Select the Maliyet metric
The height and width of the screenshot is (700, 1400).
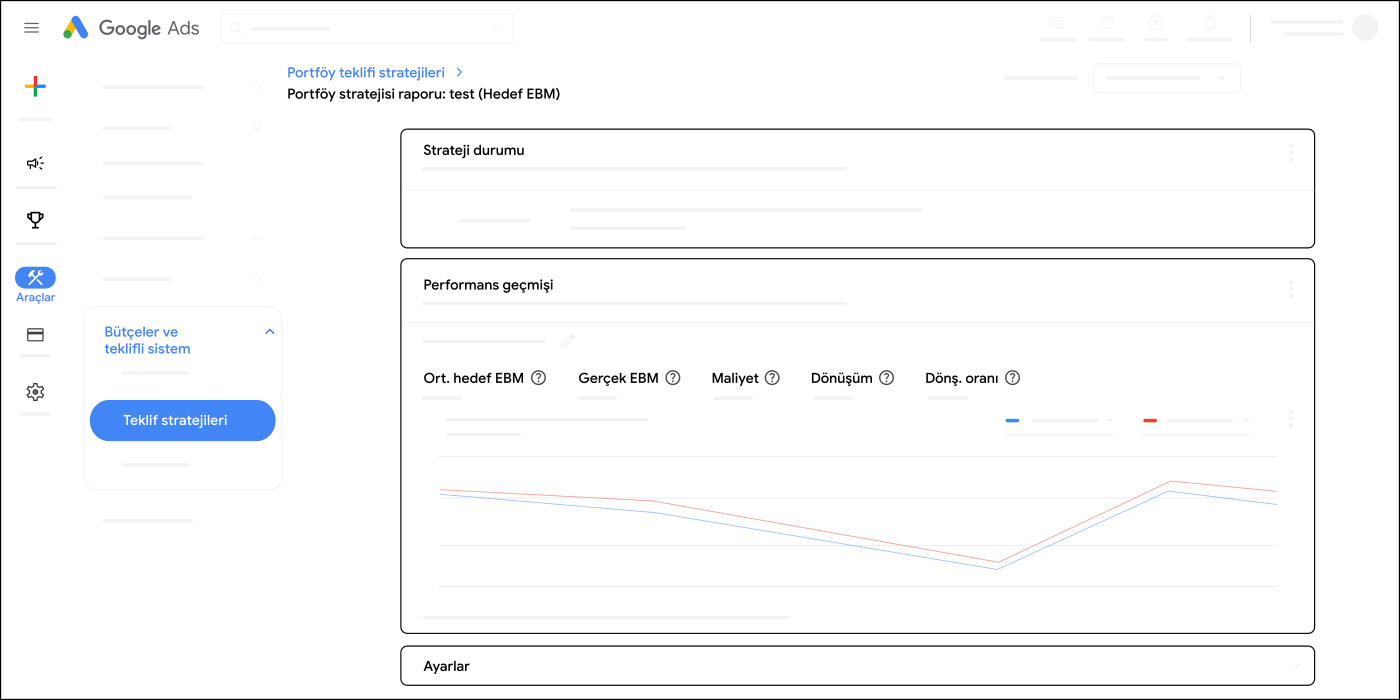[x=735, y=378]
